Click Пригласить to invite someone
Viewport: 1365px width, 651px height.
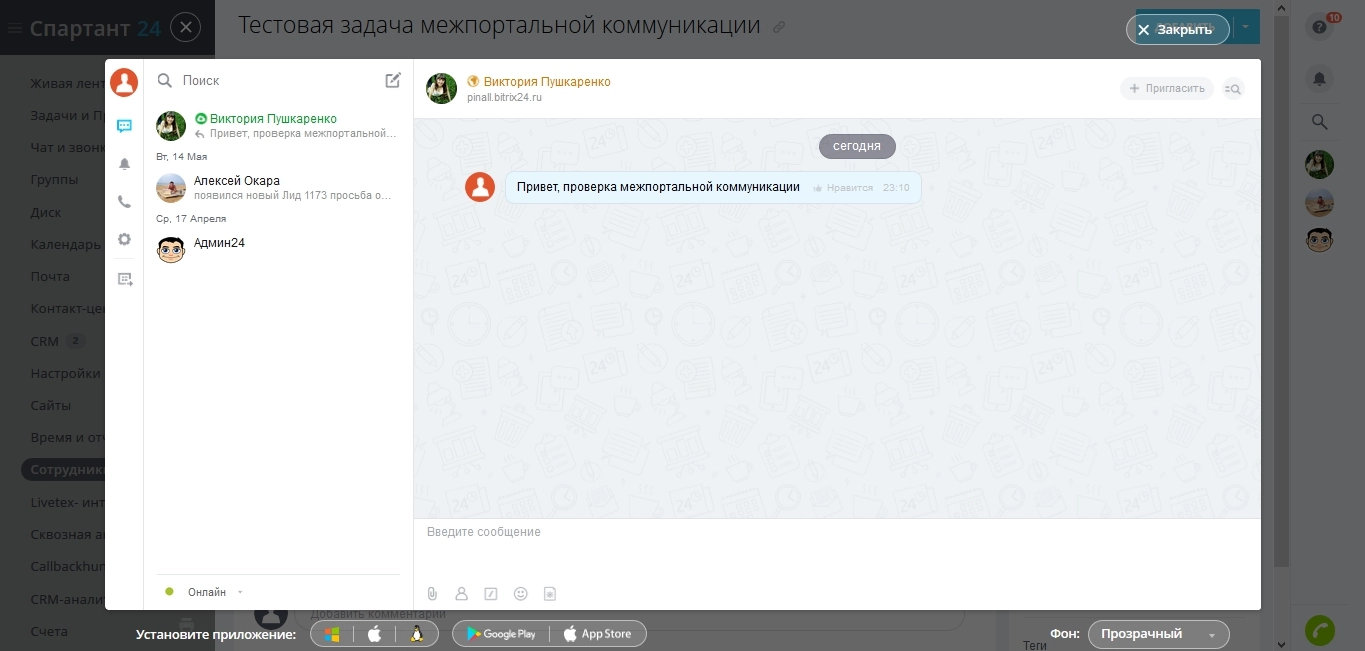click(1166, 88)
